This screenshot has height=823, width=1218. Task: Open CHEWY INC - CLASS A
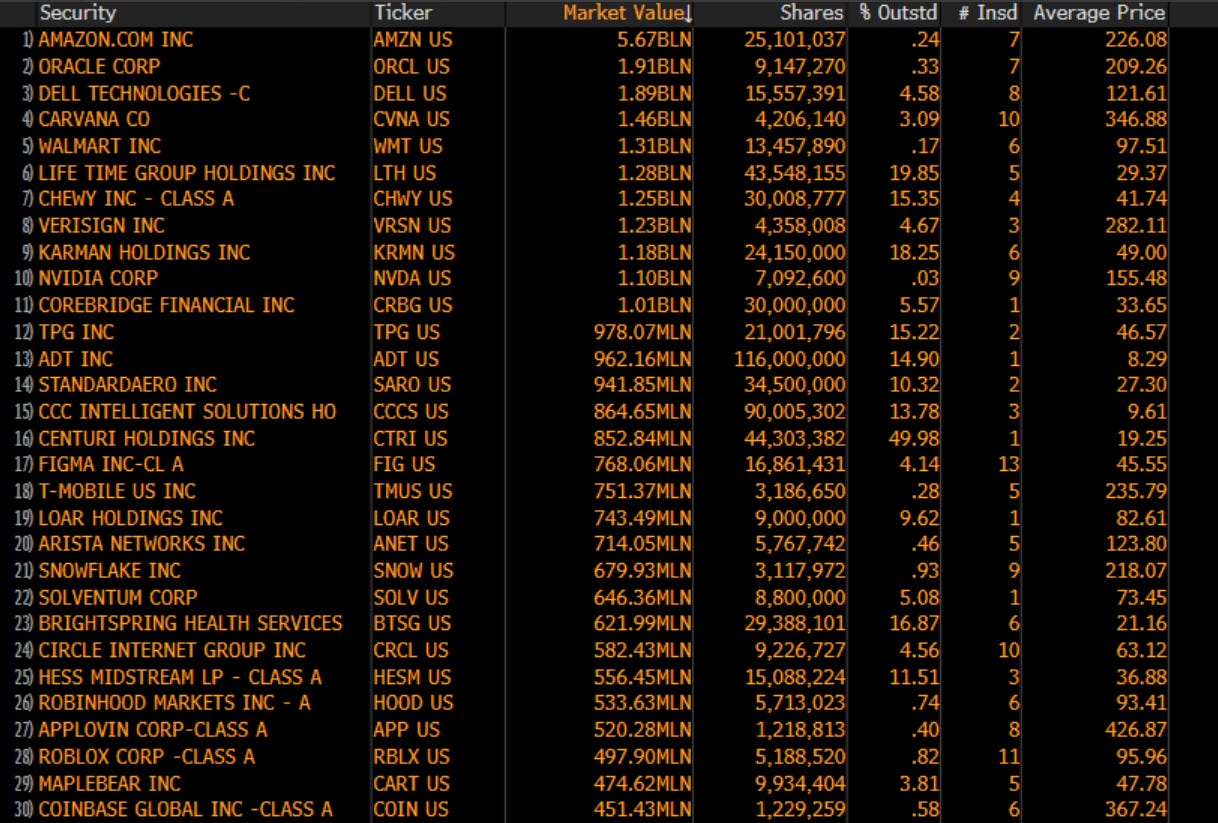coord(136,199)
